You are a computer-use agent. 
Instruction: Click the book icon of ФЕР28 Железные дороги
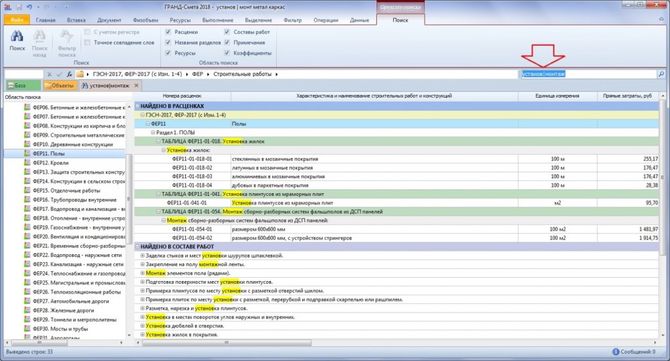click(x=27, y=311)
